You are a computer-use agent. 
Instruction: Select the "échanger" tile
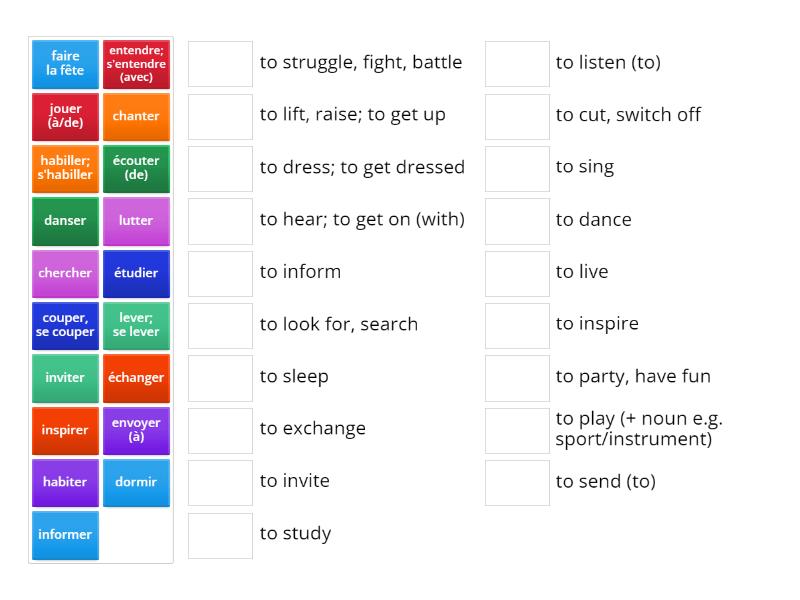point(136,377)
